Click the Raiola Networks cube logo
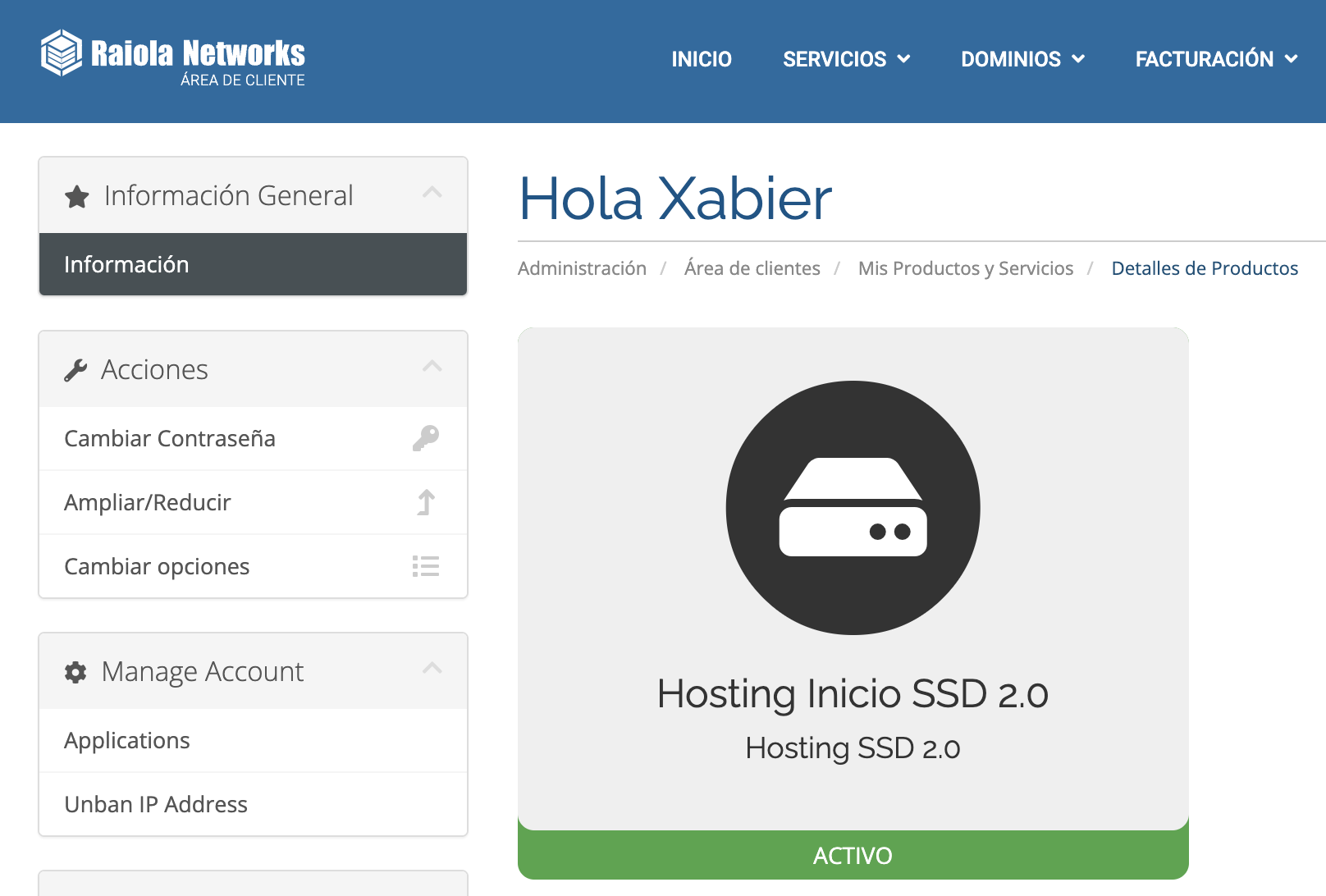The image size is (1326, 896). point(62,53)
